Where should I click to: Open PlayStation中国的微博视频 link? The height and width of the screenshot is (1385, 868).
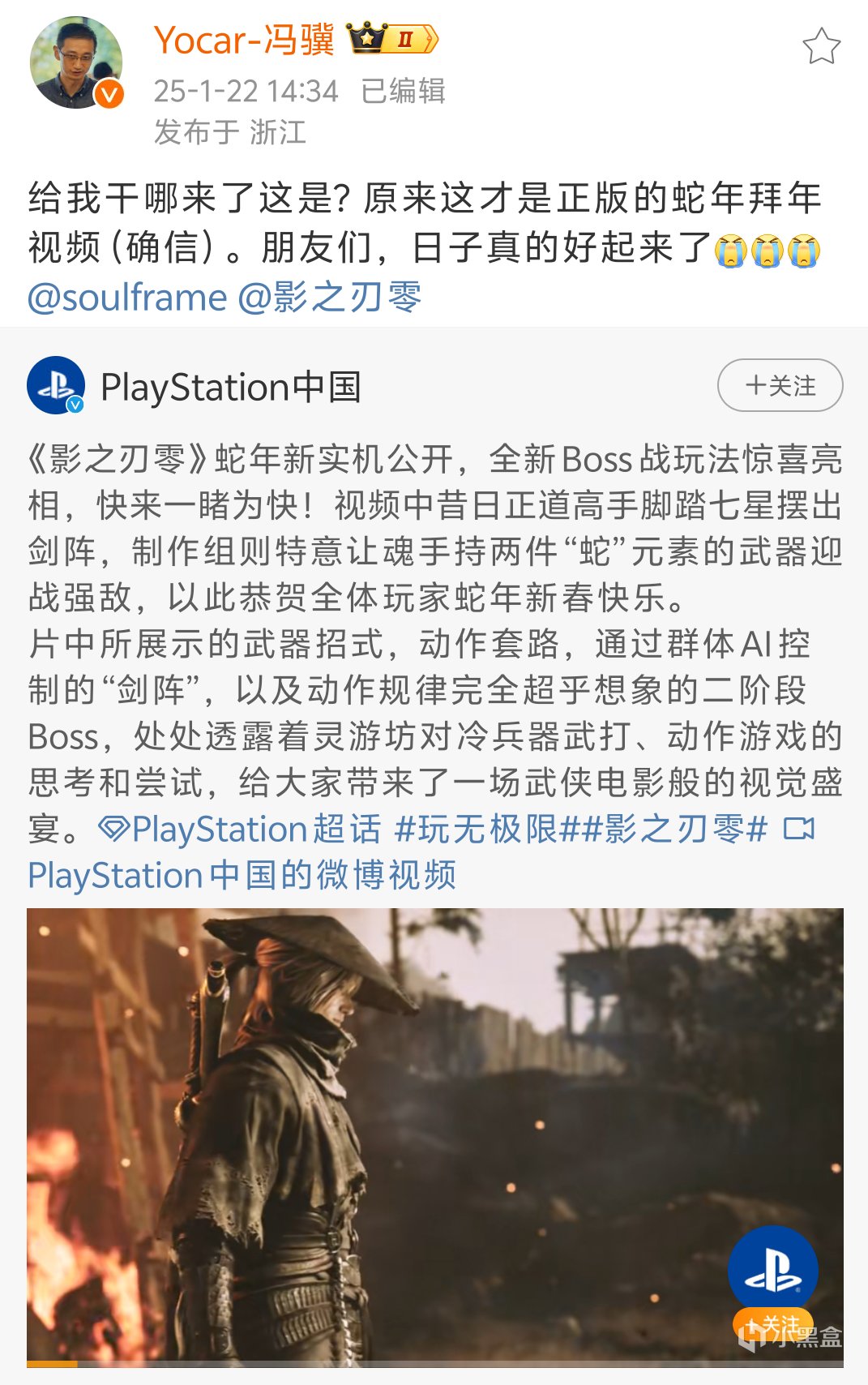click(x=242, y=875)
